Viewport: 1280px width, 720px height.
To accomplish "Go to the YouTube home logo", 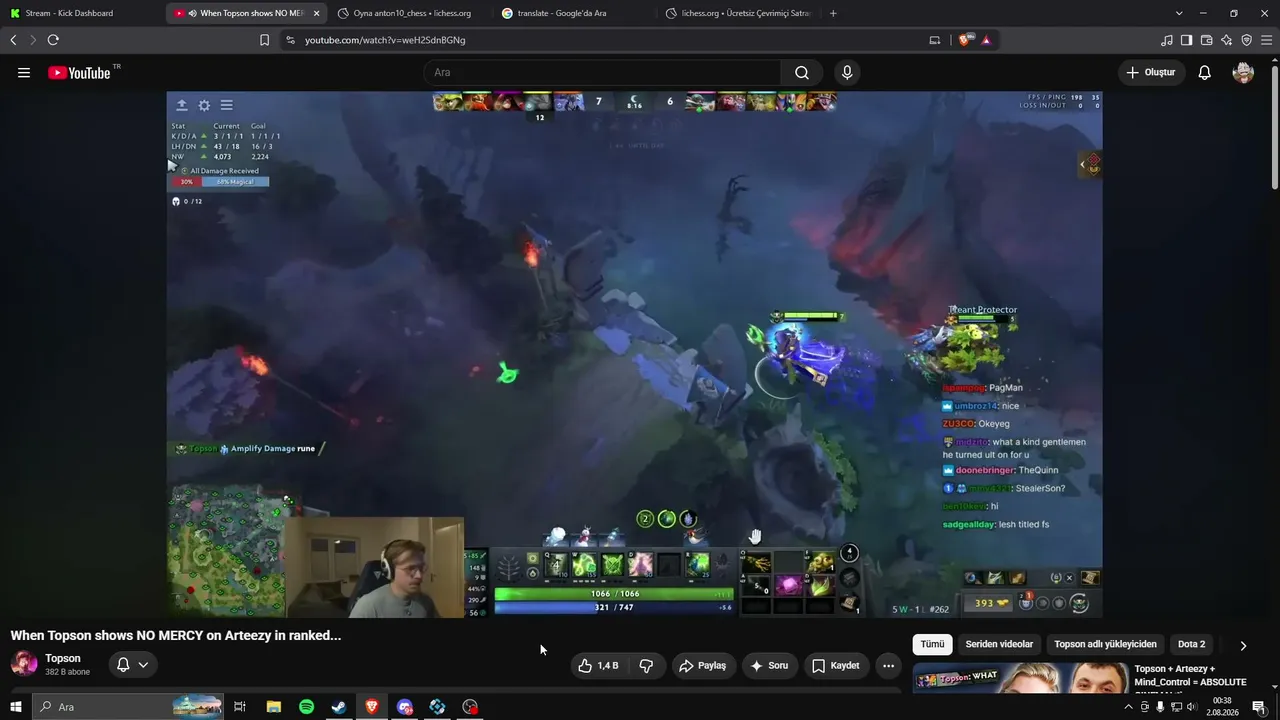I will [x=79, y=73].
